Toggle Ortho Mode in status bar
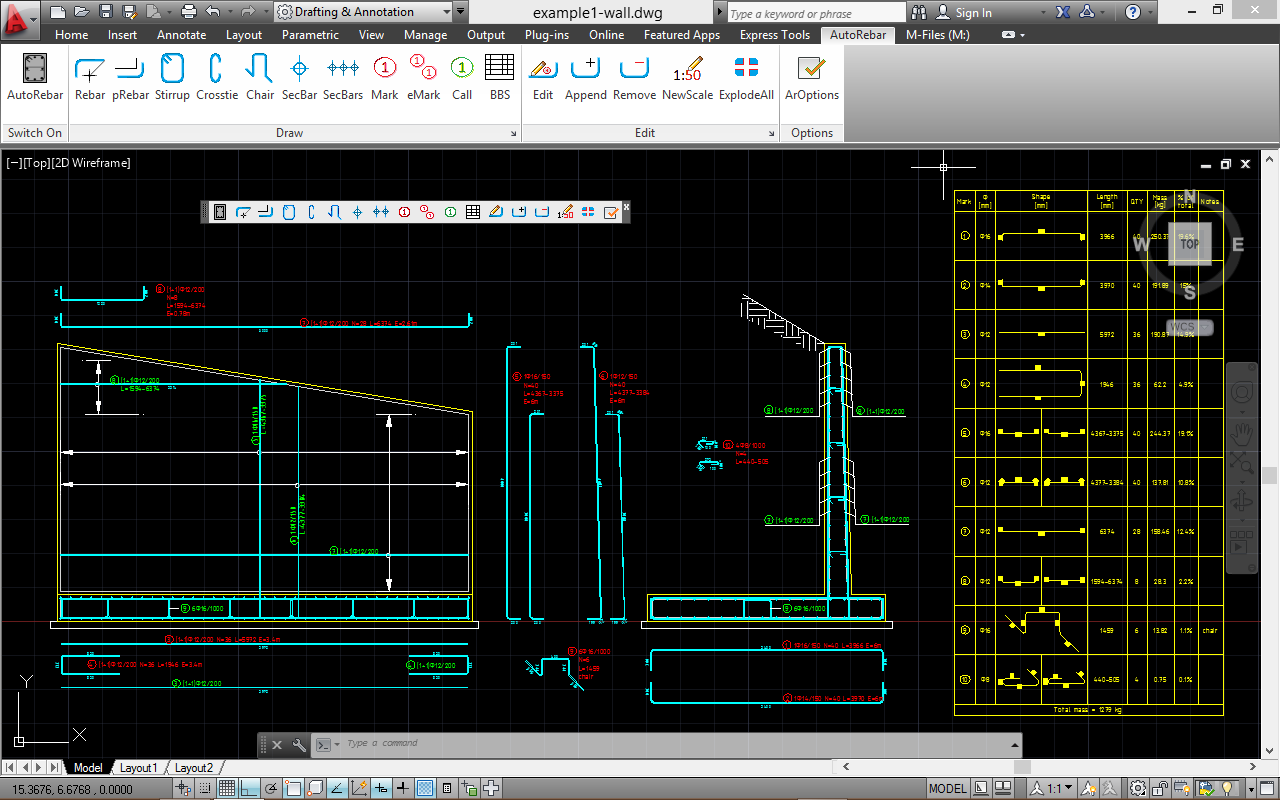 249,789
